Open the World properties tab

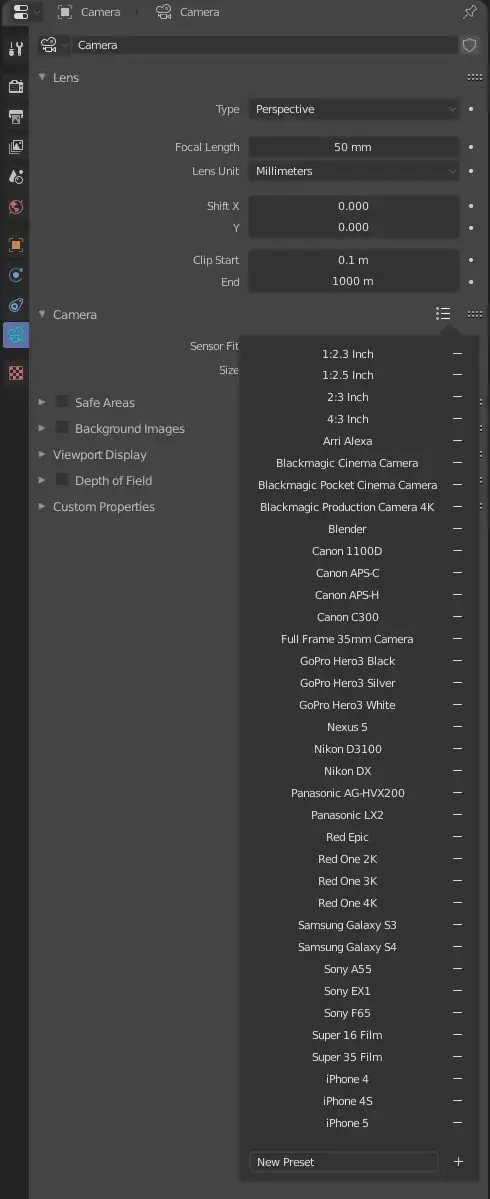(15, 207)
